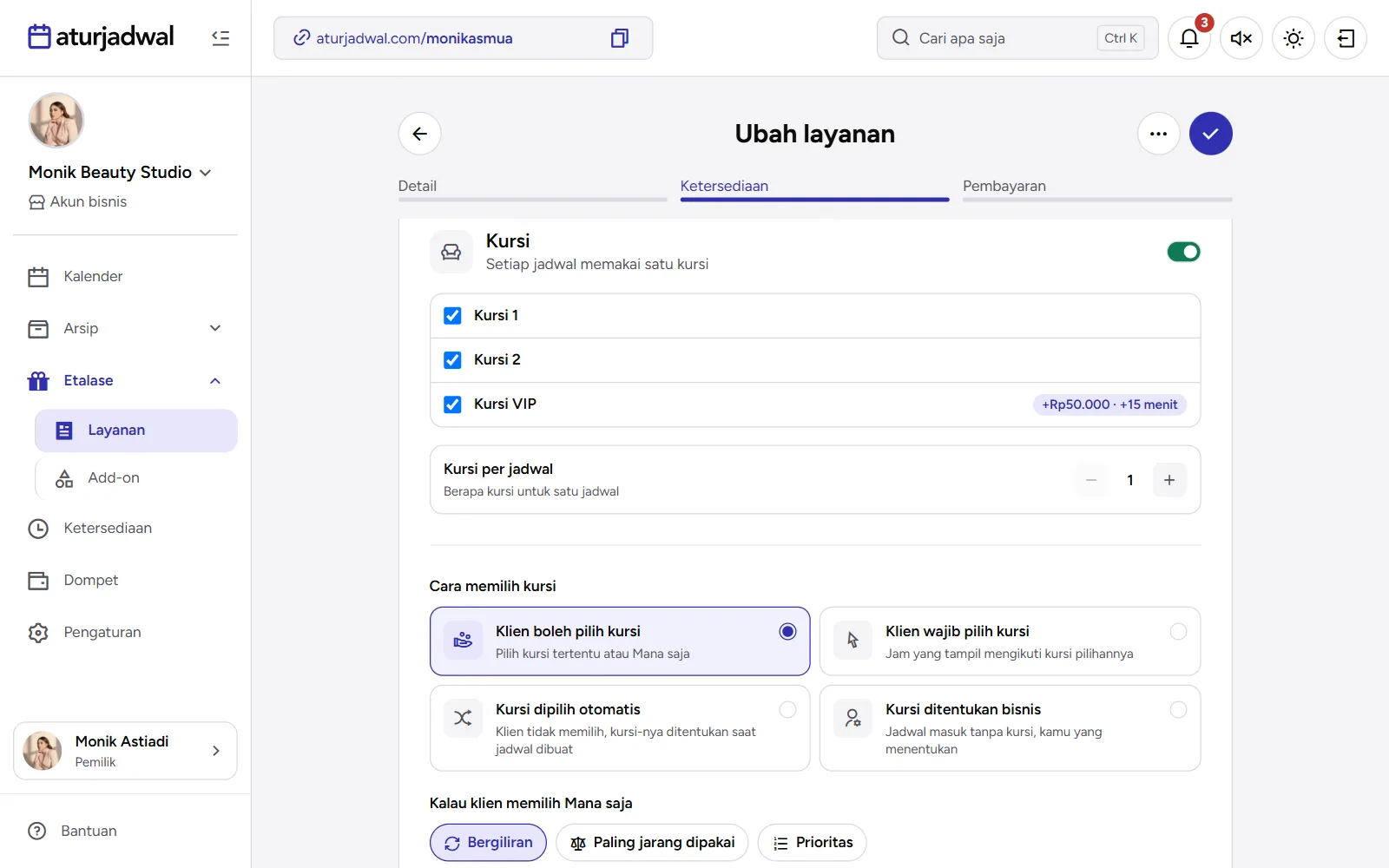Expand the Monik Beauty Studio account dropdown

[x=206, y=173]
